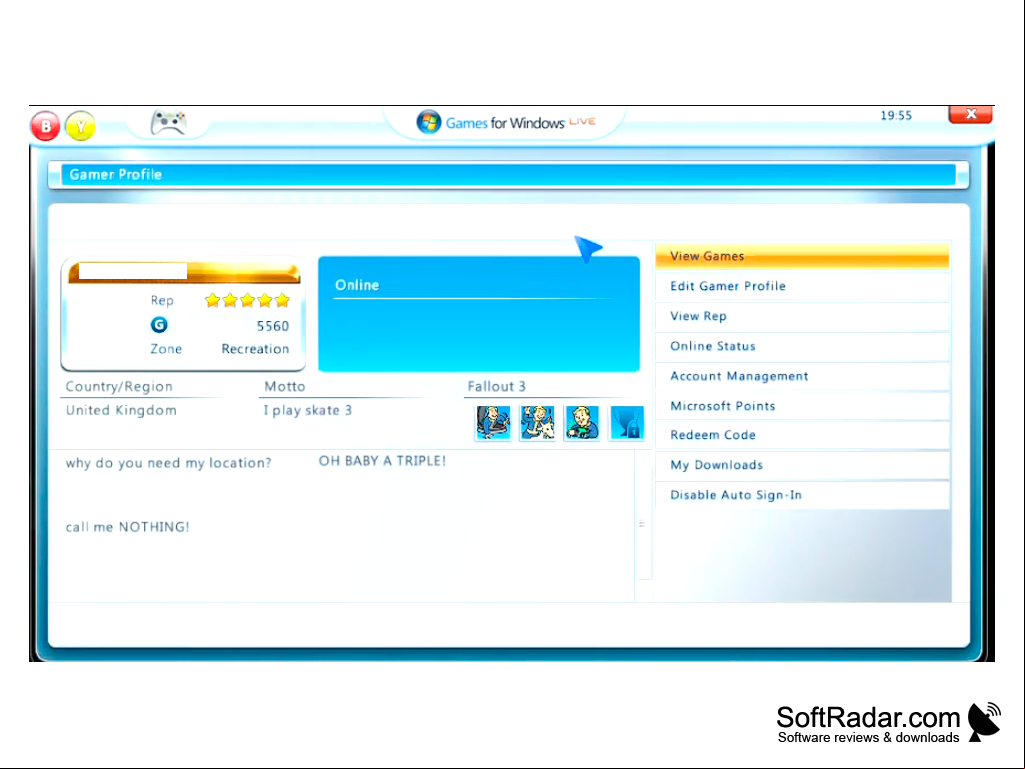The height and width of the screenshot is (769, 1025).
Task: Click the United Kingdom country value
Action: click(x=121, y=411)
